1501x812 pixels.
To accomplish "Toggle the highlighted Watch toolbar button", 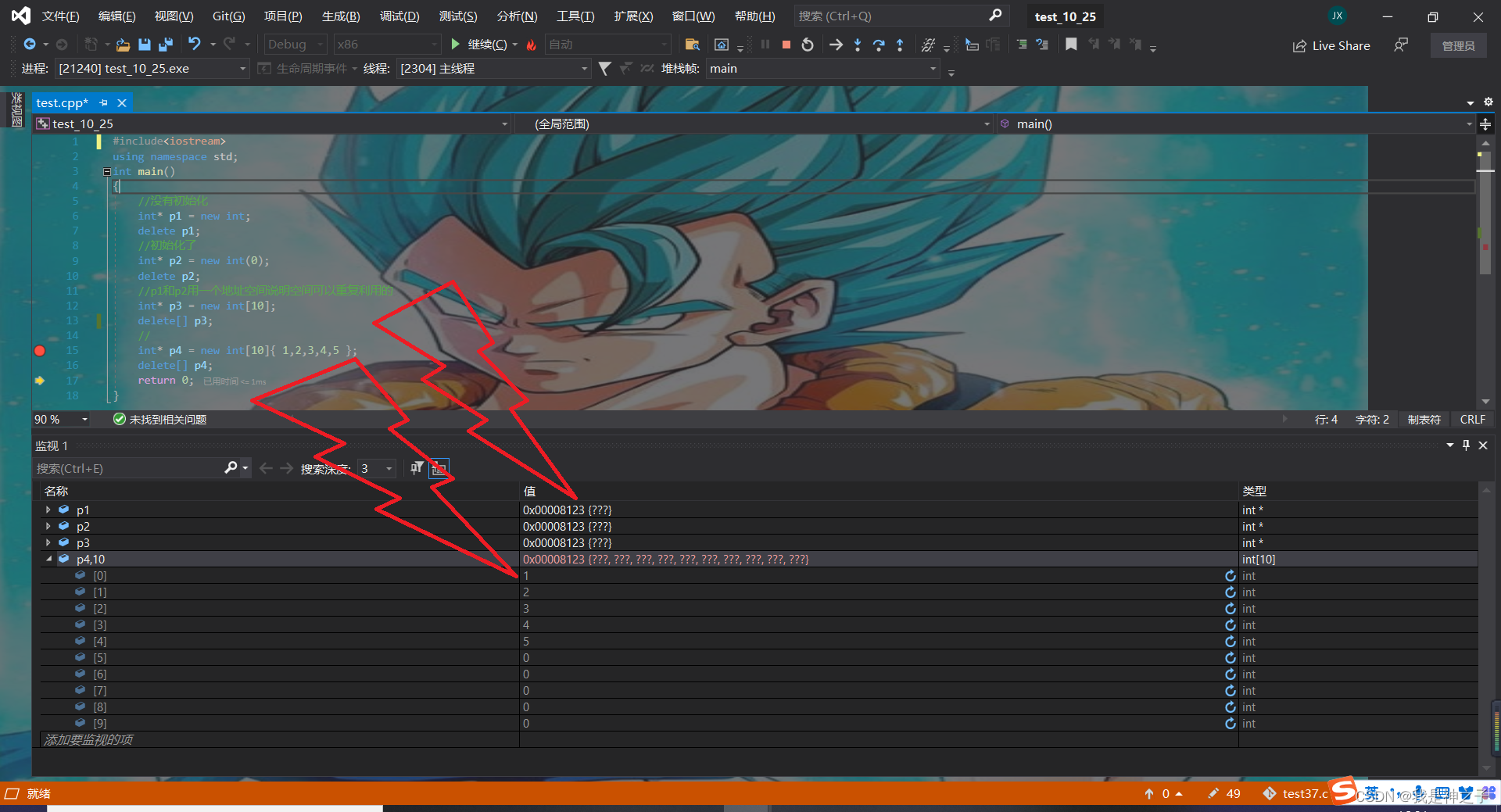I will pos(439,468).
